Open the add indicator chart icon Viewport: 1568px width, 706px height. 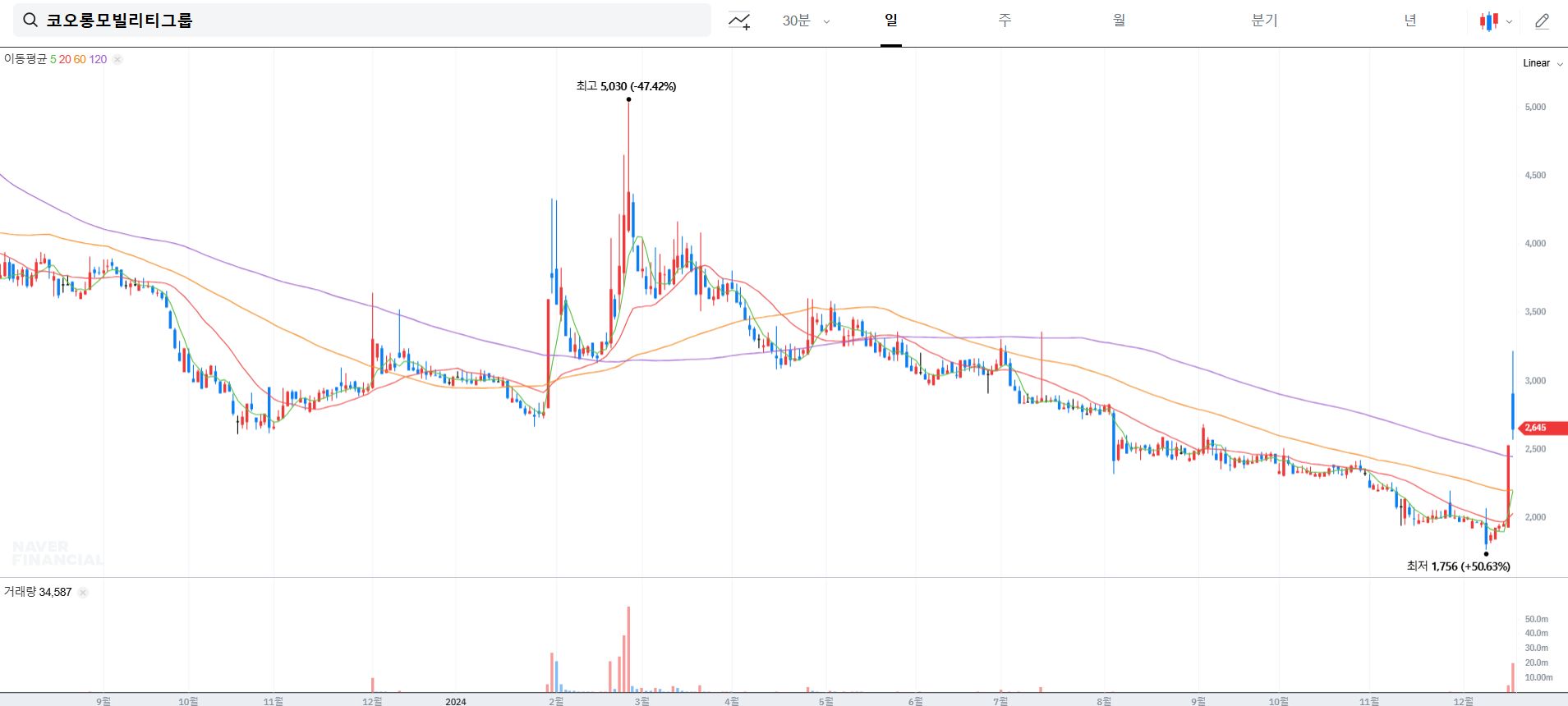(739, 21)
